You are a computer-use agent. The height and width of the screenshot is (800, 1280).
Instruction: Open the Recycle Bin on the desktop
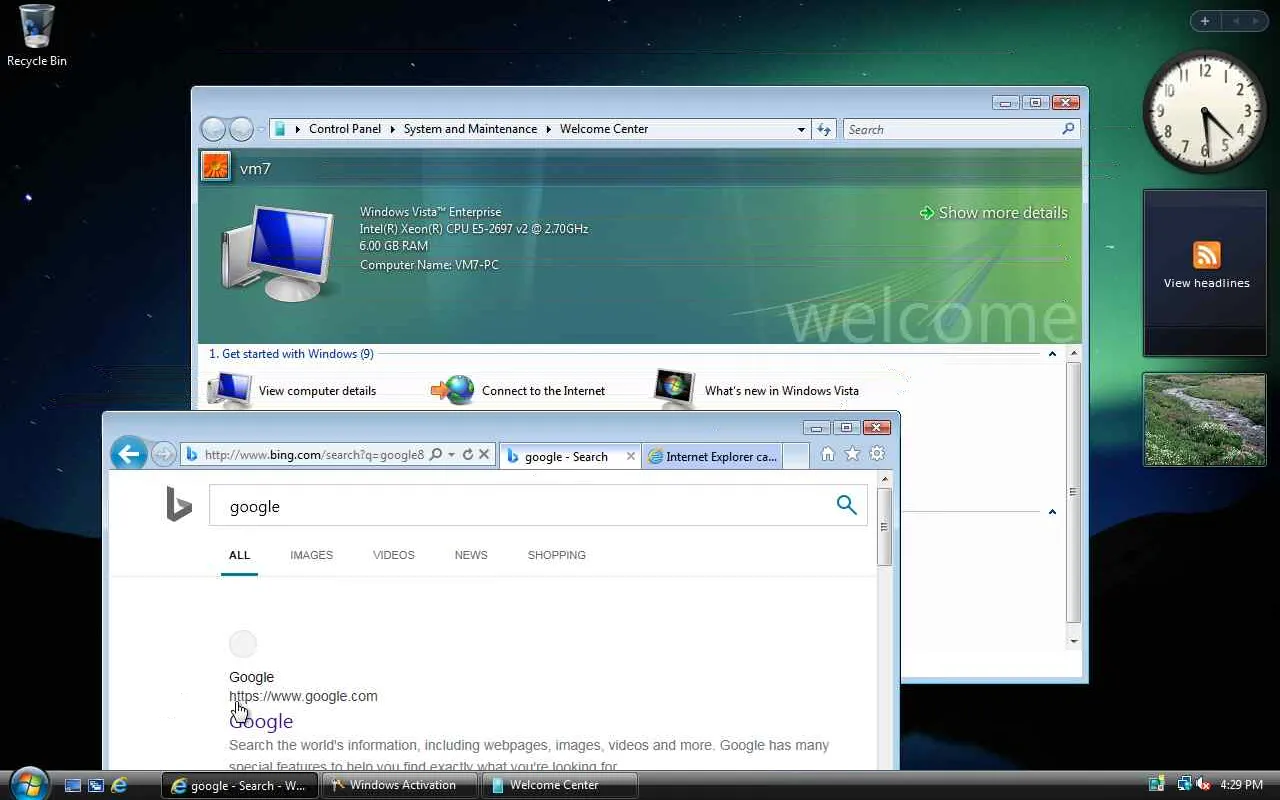tap(36, 36)
